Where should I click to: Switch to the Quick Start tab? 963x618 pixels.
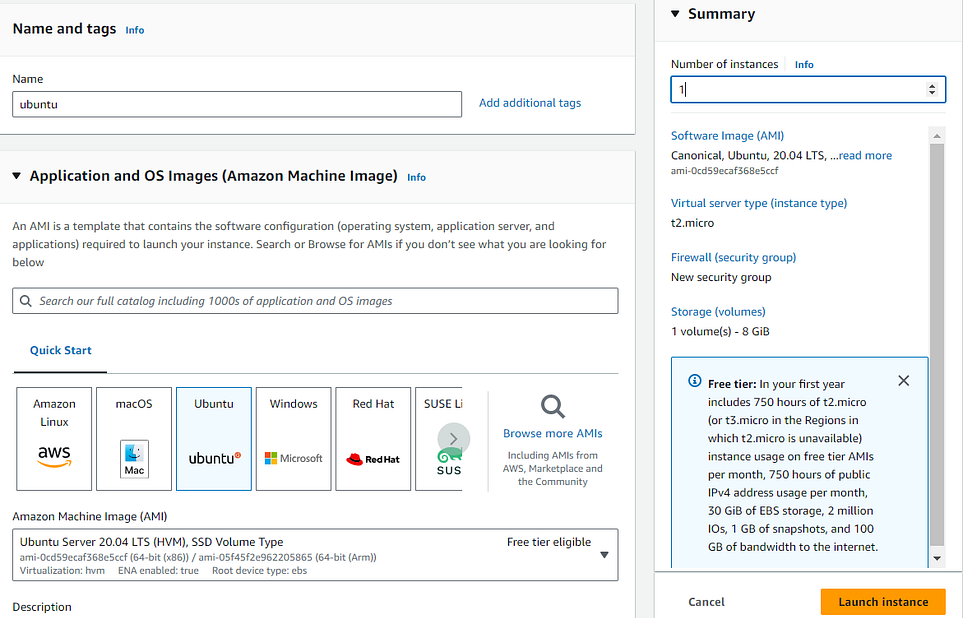[x=61, y=350]
